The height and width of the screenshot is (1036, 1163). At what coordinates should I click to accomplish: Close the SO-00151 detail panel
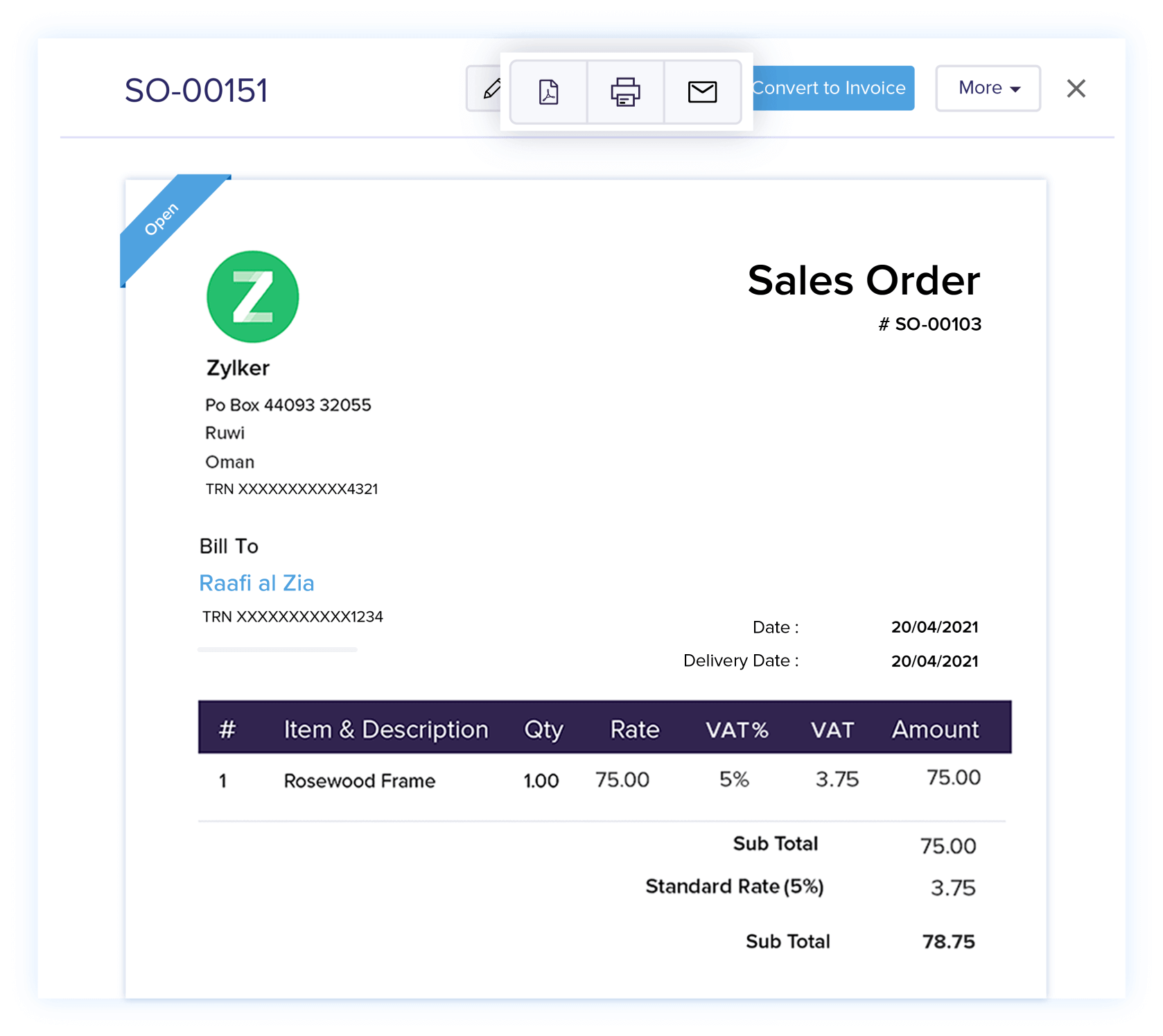(x=1076, y=89)
